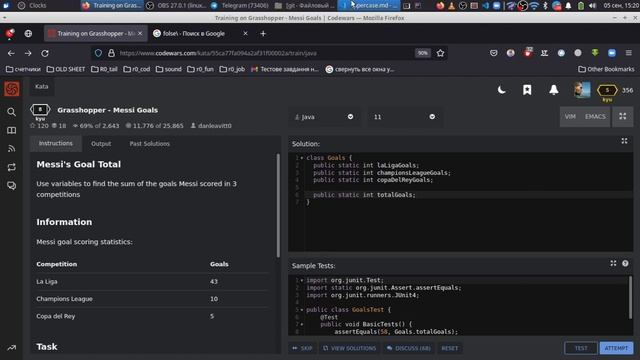Open the RSS feed icon in sidebar

[11, 149]
